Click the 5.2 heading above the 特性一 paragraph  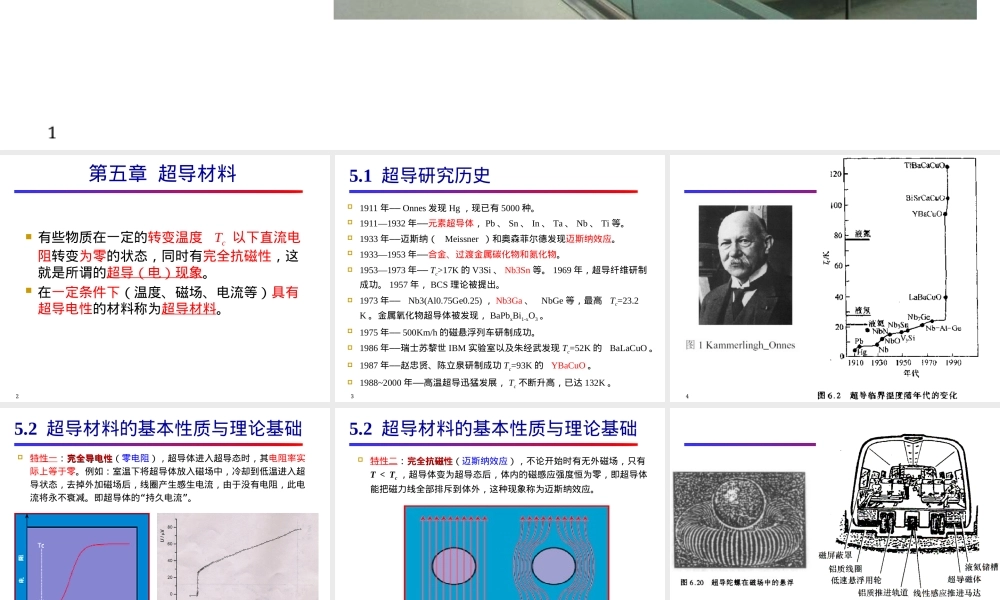tap(158, 428)
